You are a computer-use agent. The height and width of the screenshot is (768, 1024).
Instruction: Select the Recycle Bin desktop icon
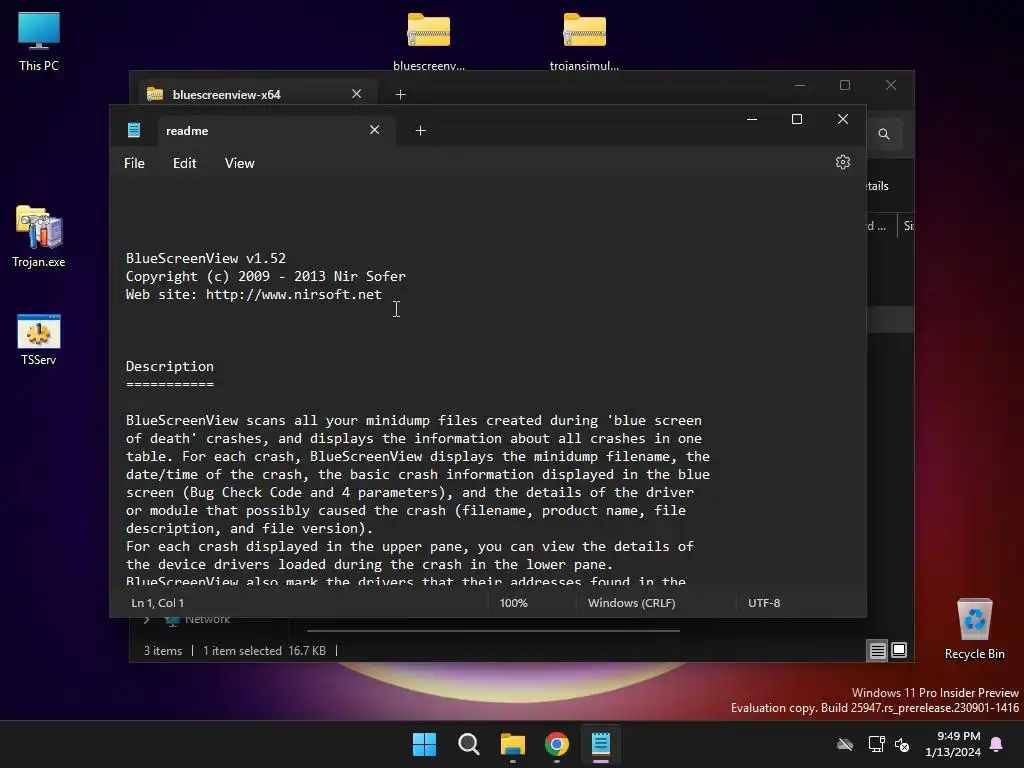tap(974, 630)
